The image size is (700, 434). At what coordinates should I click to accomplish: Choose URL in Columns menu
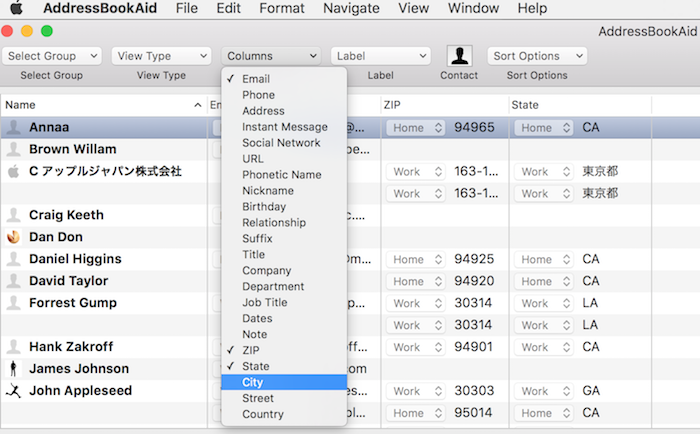point(284,159)
